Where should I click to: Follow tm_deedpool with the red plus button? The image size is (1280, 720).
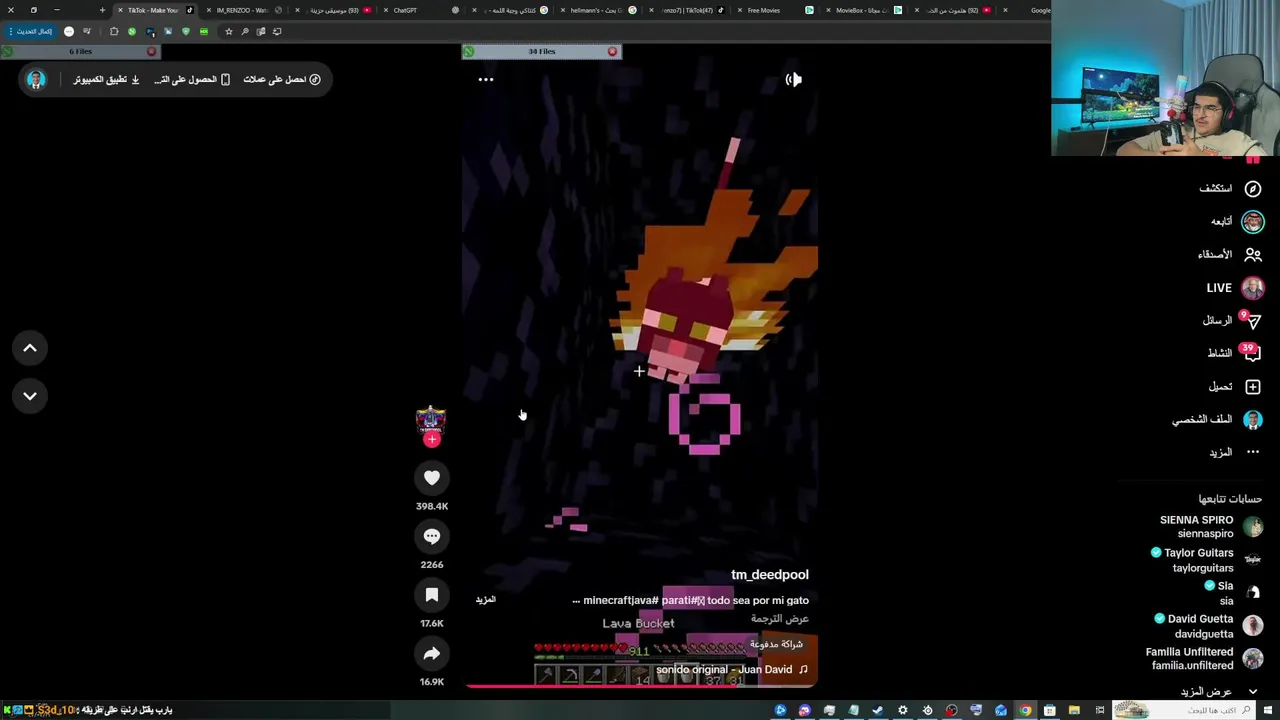(x=431, y=440)
